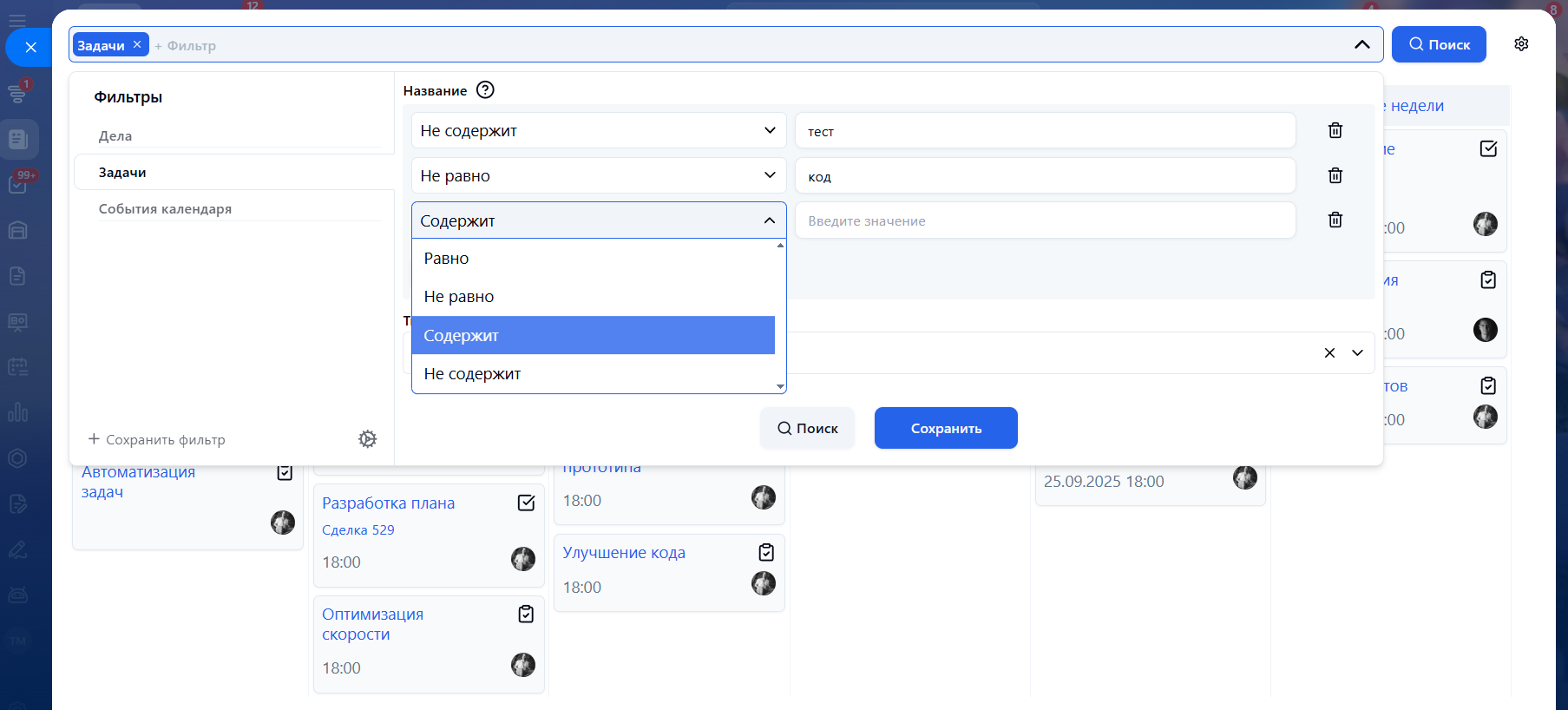Click the 'Введите значение' input field
Screen dimensions: 1568x710
1045,220
